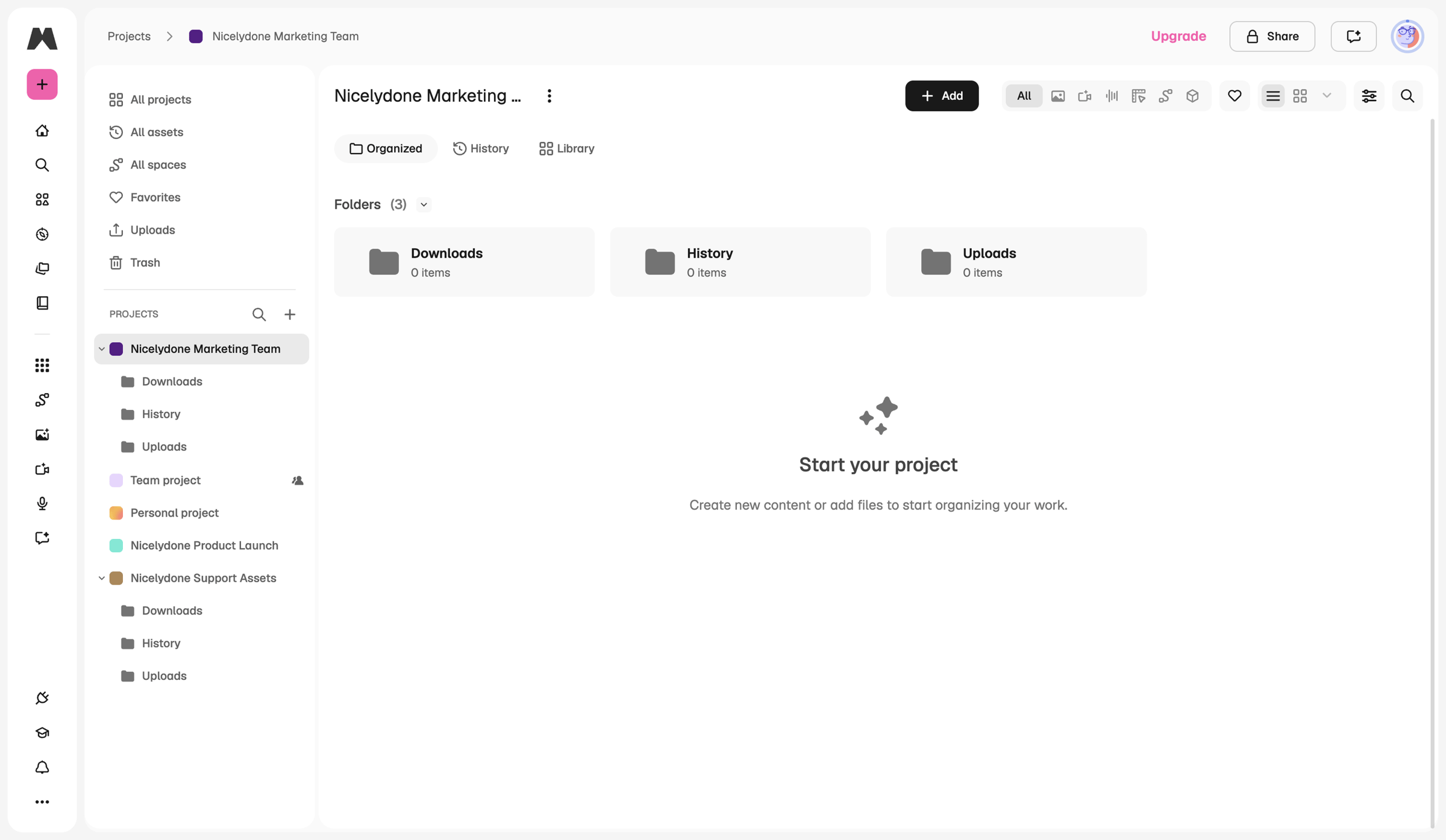
Task: Click Team project lavender color swatch
Action: pyautogui.click(x=116, y=481)
